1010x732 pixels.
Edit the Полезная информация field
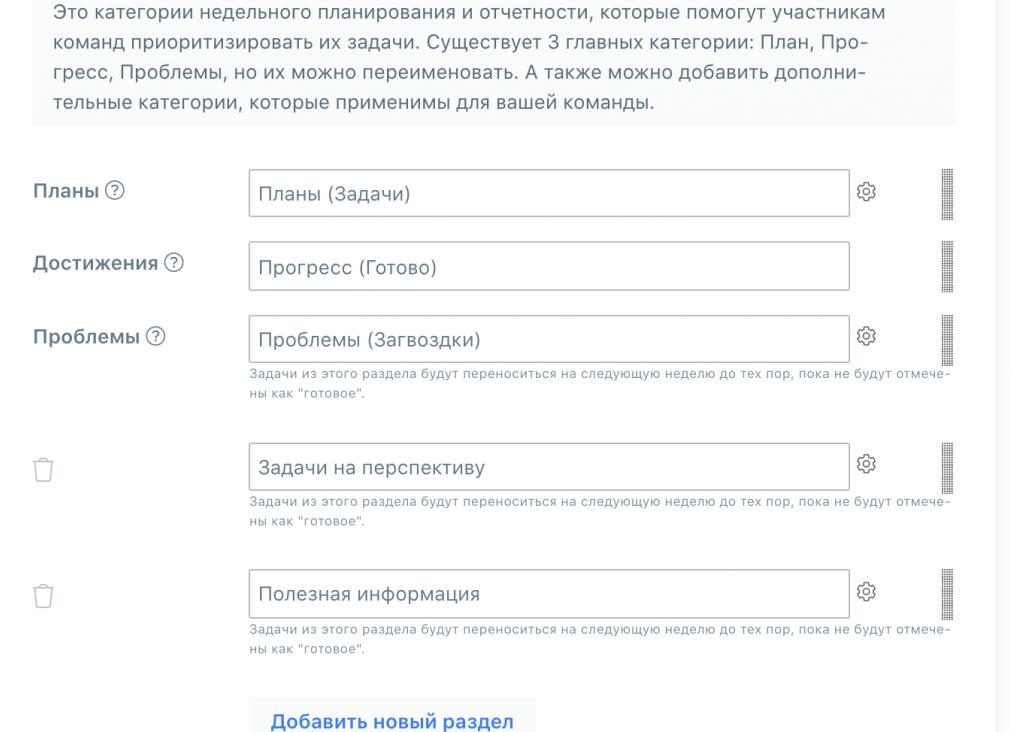coord(549,593)
